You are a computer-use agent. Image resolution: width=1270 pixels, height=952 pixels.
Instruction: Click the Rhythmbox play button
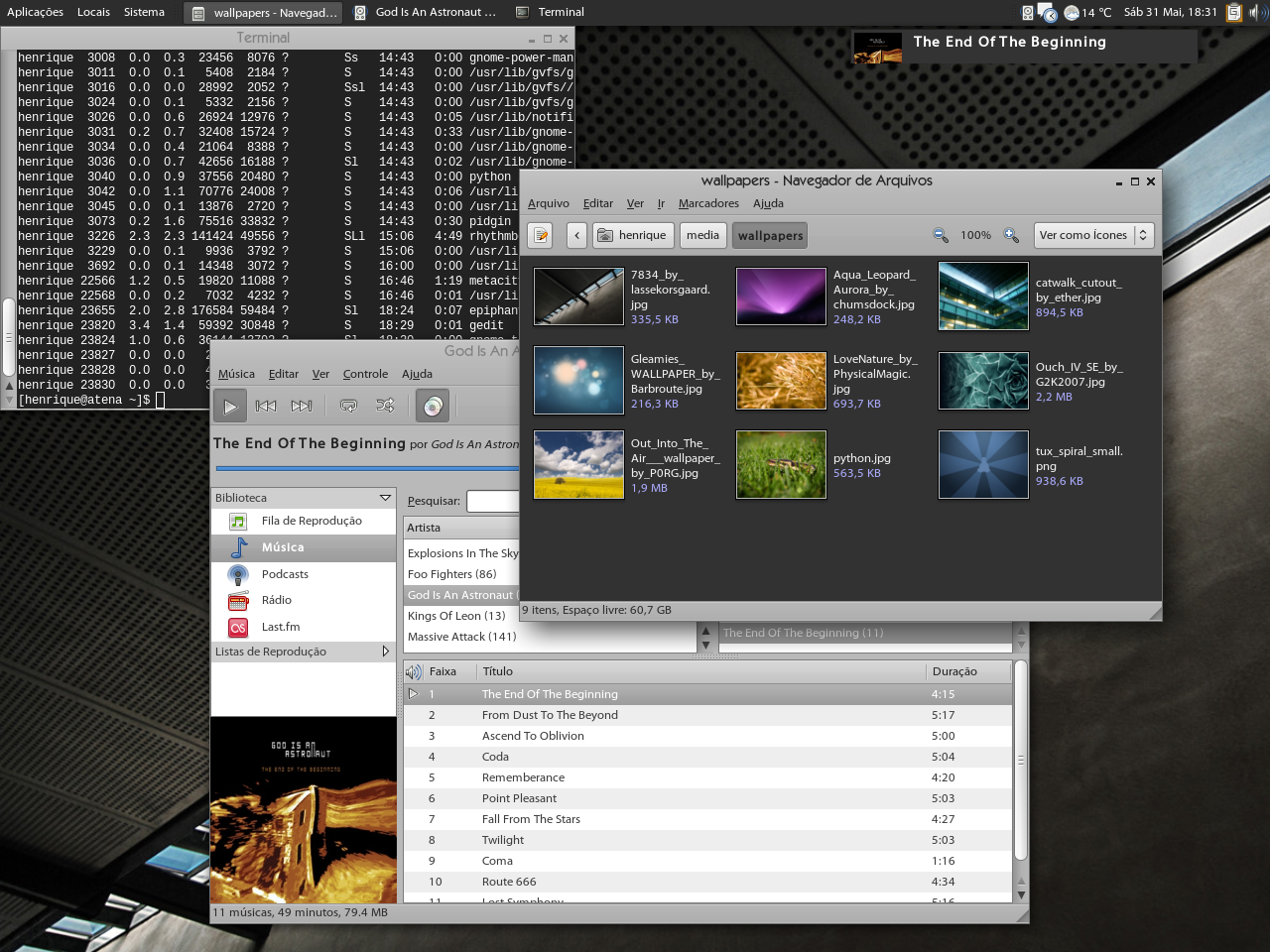pyautogui.click(x=230, y=406)
